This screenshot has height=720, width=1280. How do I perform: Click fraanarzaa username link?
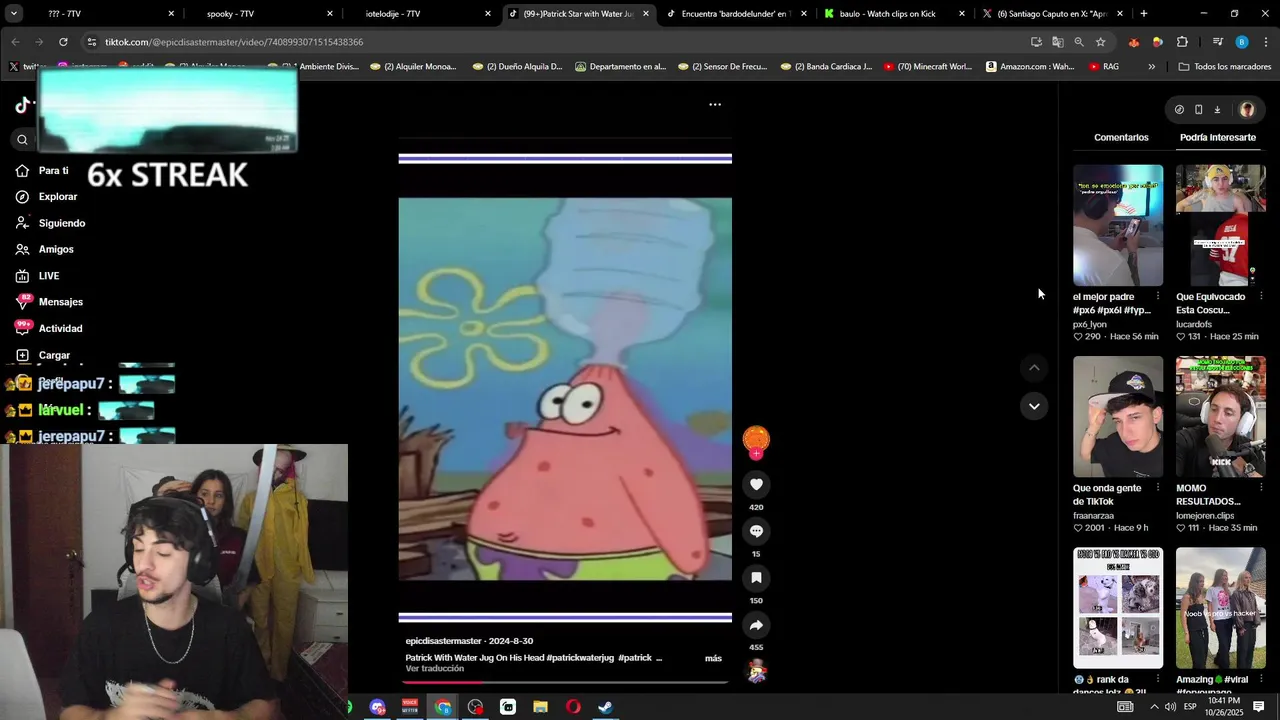tap(1095, 515)
